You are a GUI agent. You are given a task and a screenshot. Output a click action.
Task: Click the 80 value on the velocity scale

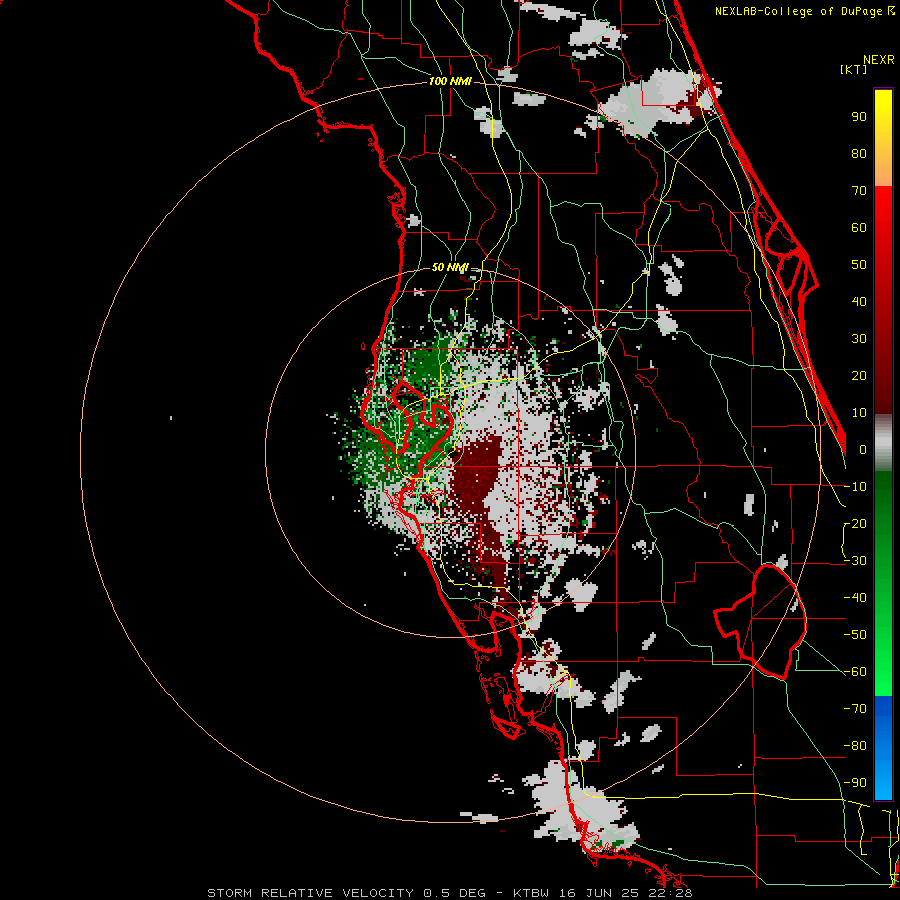859,154
